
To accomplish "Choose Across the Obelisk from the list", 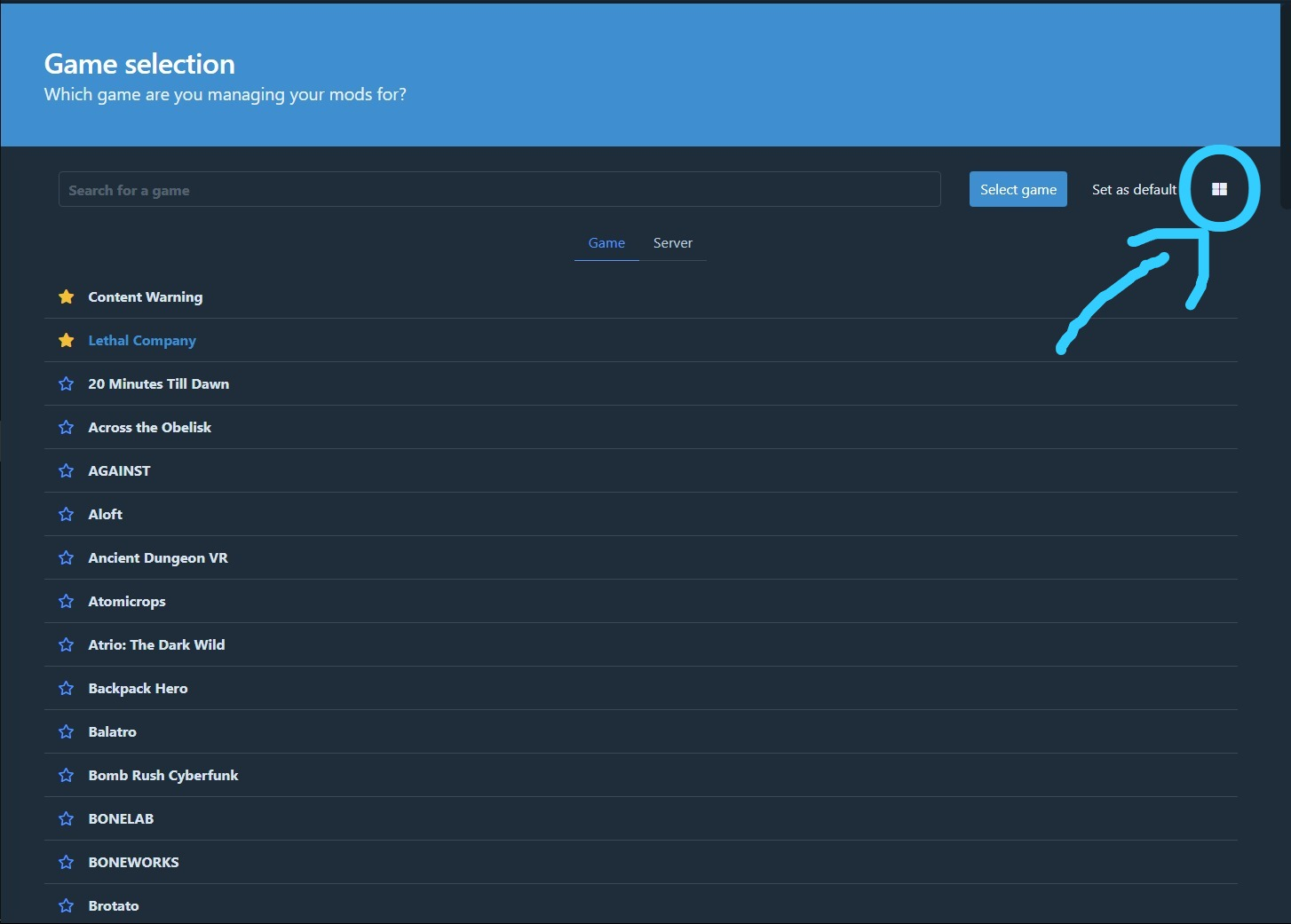I will [x=150, y=427].
